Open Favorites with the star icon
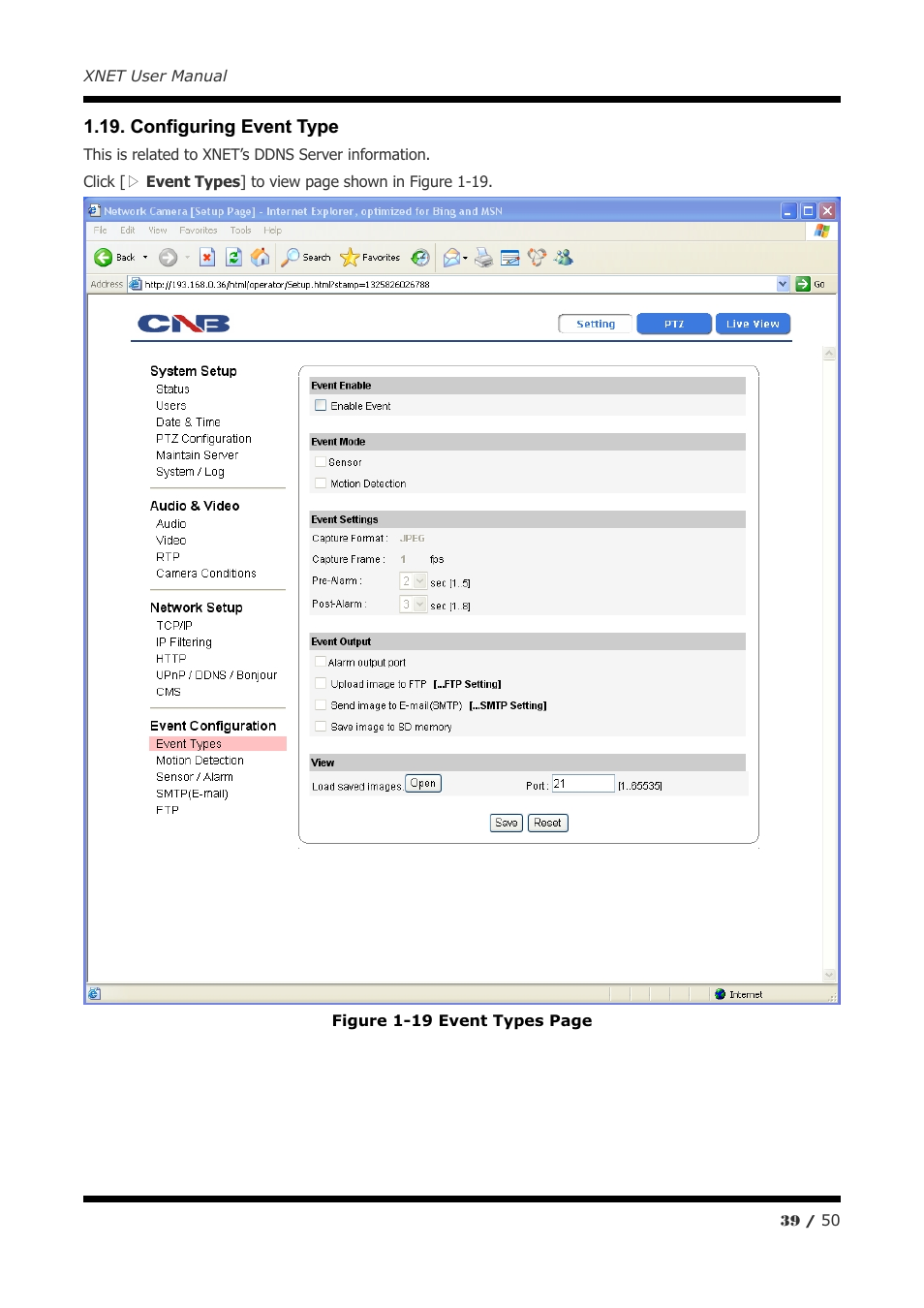Screen dimensions: 924x1308 pos(350,257)
